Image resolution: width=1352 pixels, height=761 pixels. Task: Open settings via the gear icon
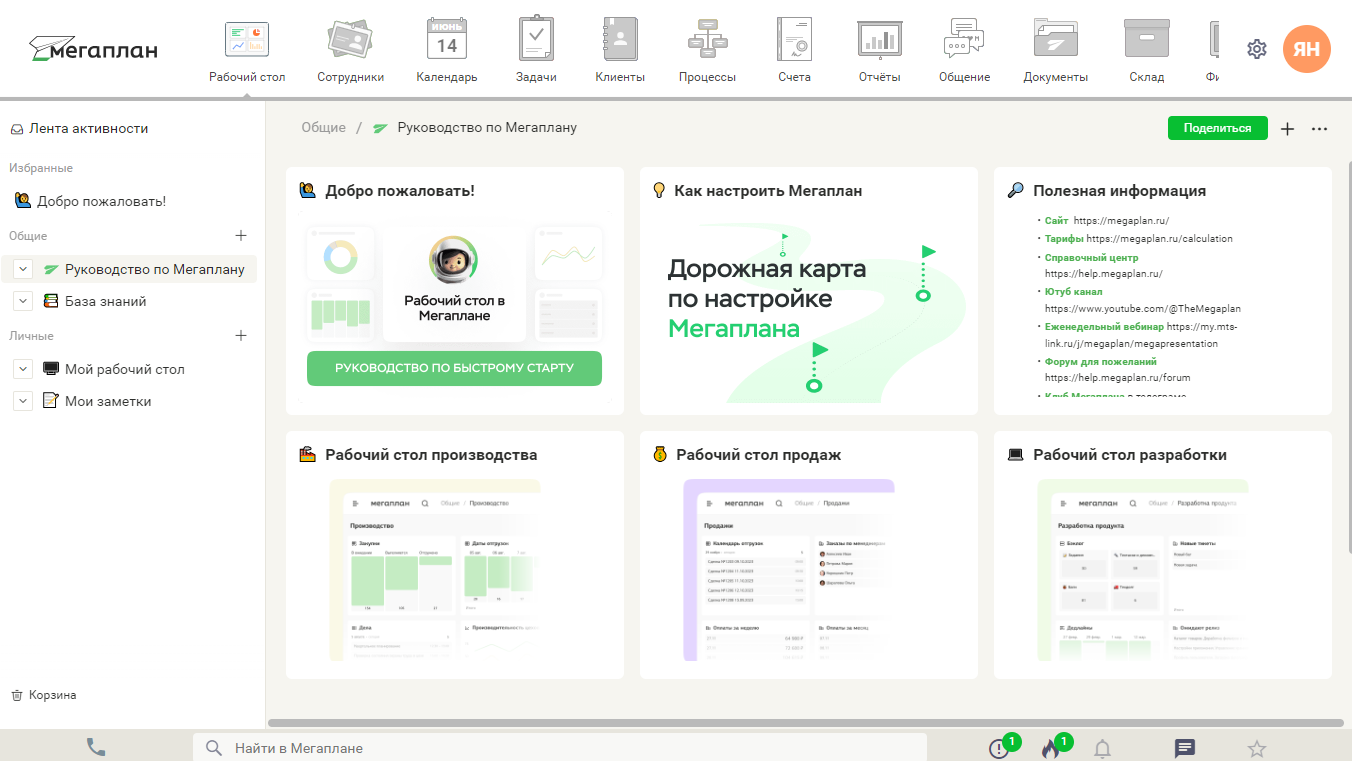pyautogui.click(x=1257, y=49)
